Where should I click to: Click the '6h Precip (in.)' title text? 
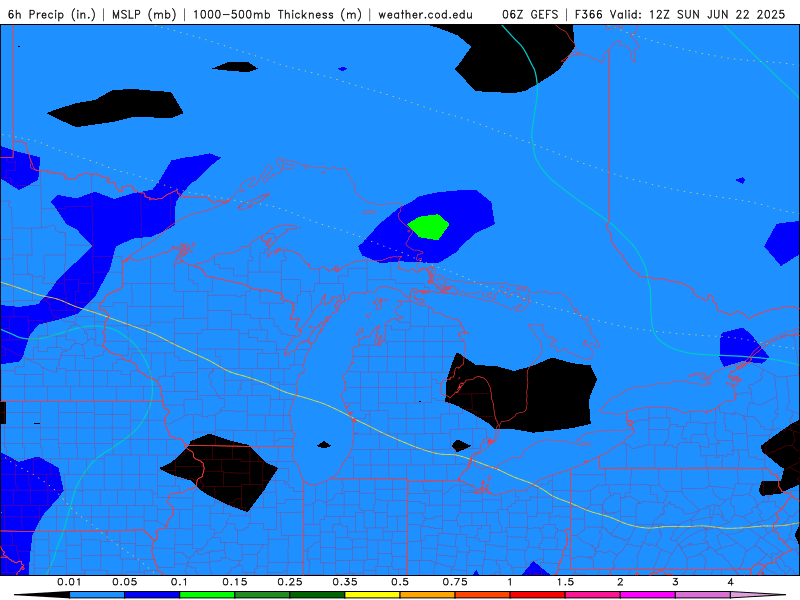click(52, 14)
